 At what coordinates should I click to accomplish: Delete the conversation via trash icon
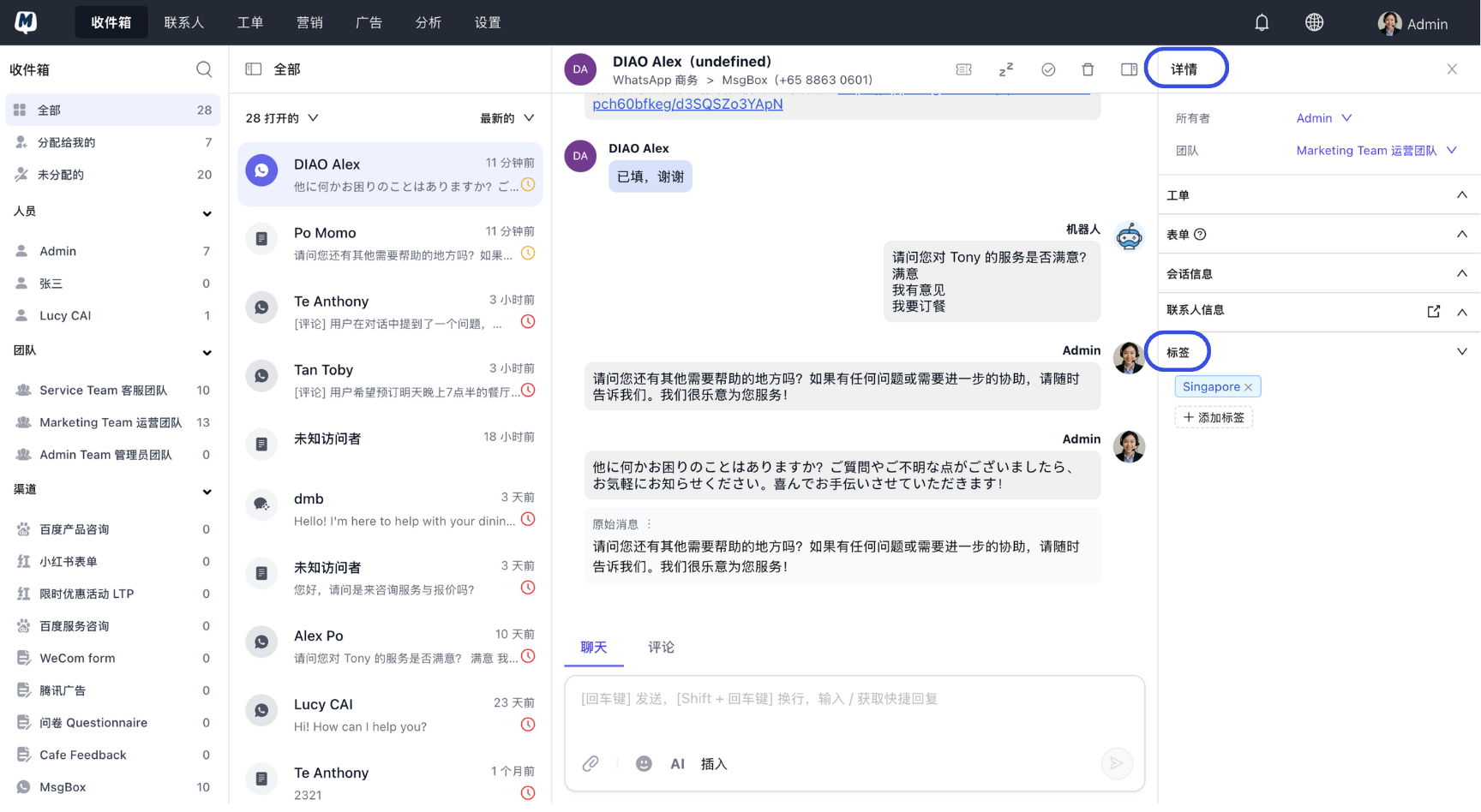(x=1088, y=69)
